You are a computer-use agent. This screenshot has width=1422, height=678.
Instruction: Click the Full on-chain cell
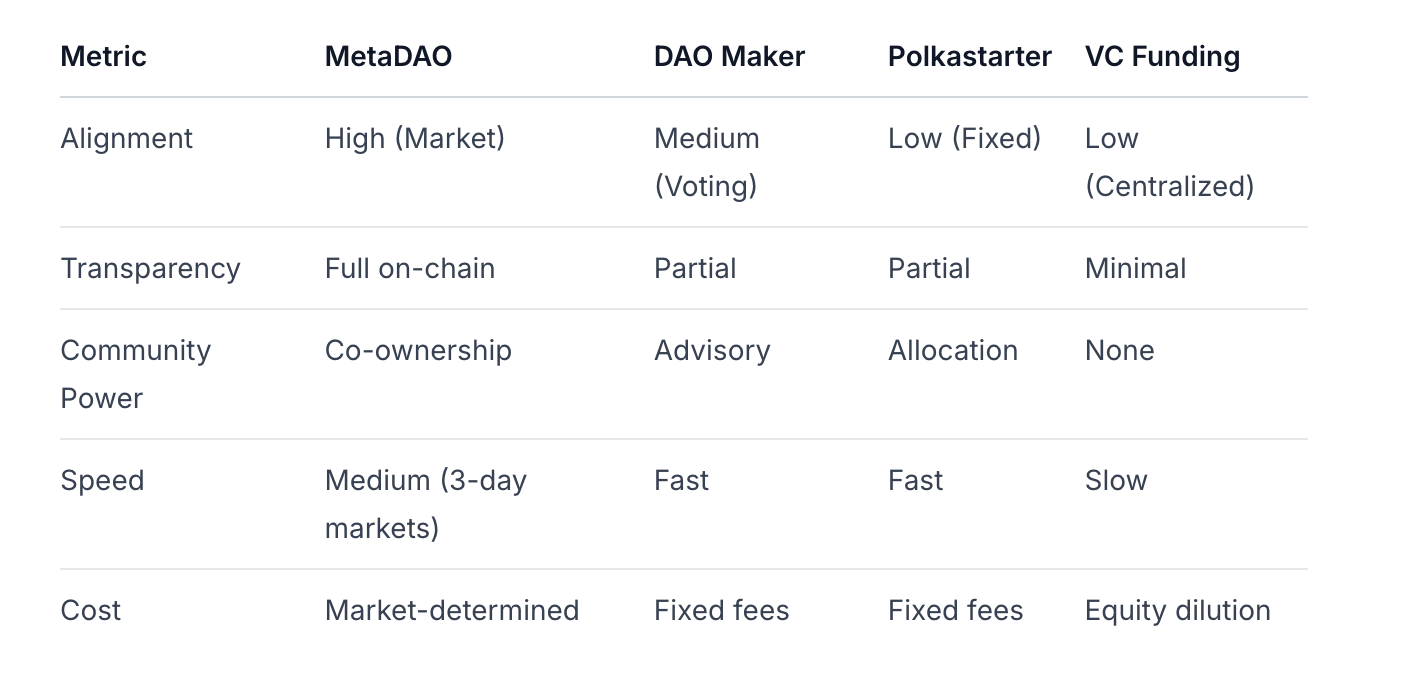[409, 268]
